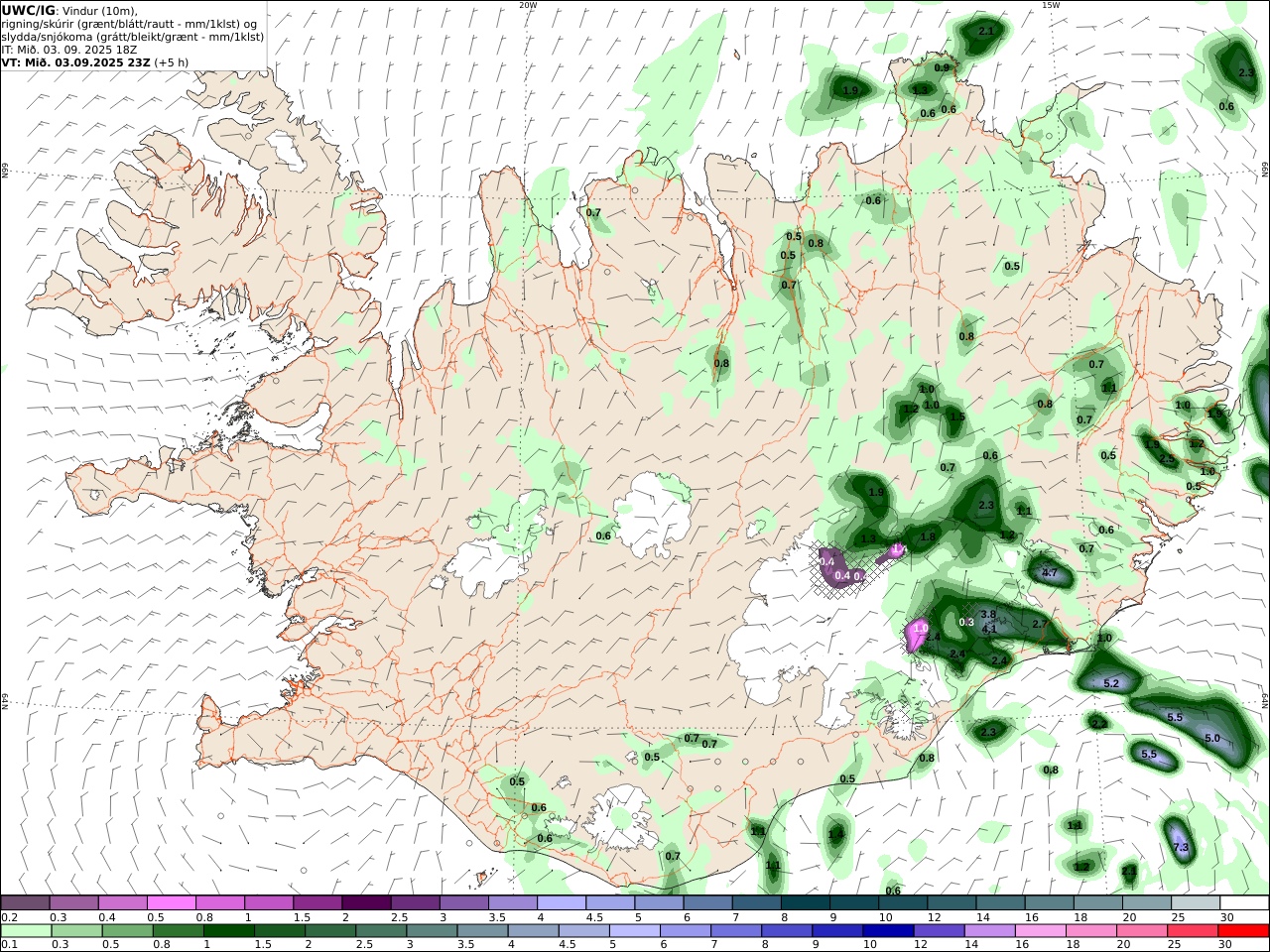Click the 0.9 precipitation value in the north

[x=942, y=68]
